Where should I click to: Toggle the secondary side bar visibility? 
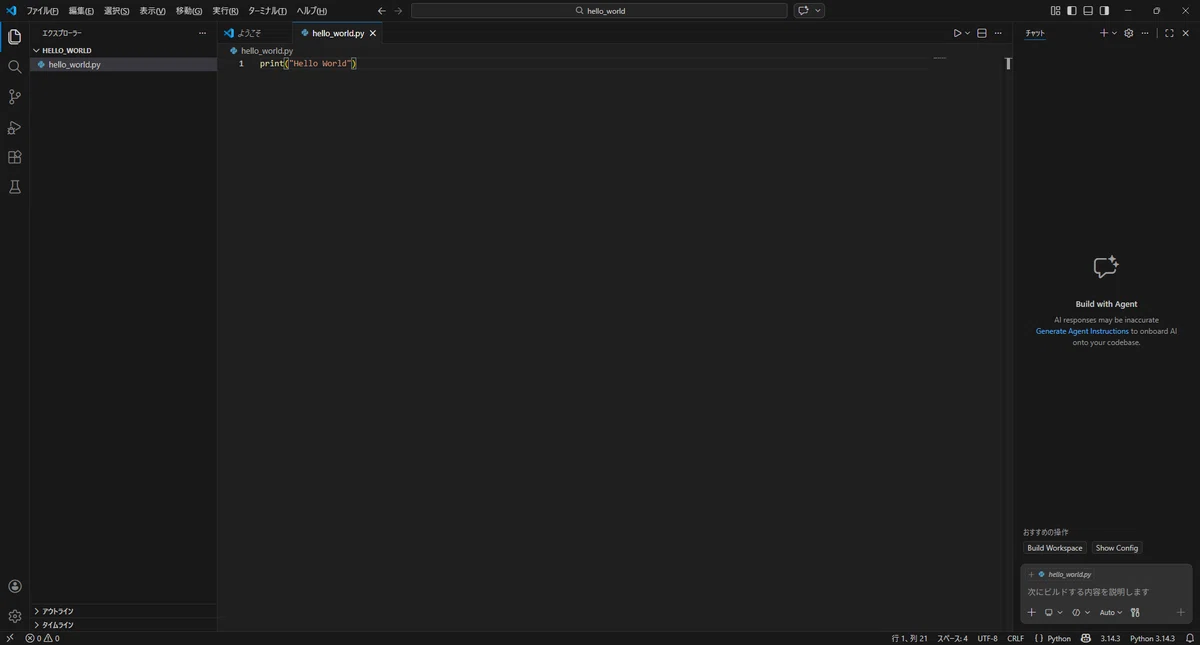[1104, 11]
